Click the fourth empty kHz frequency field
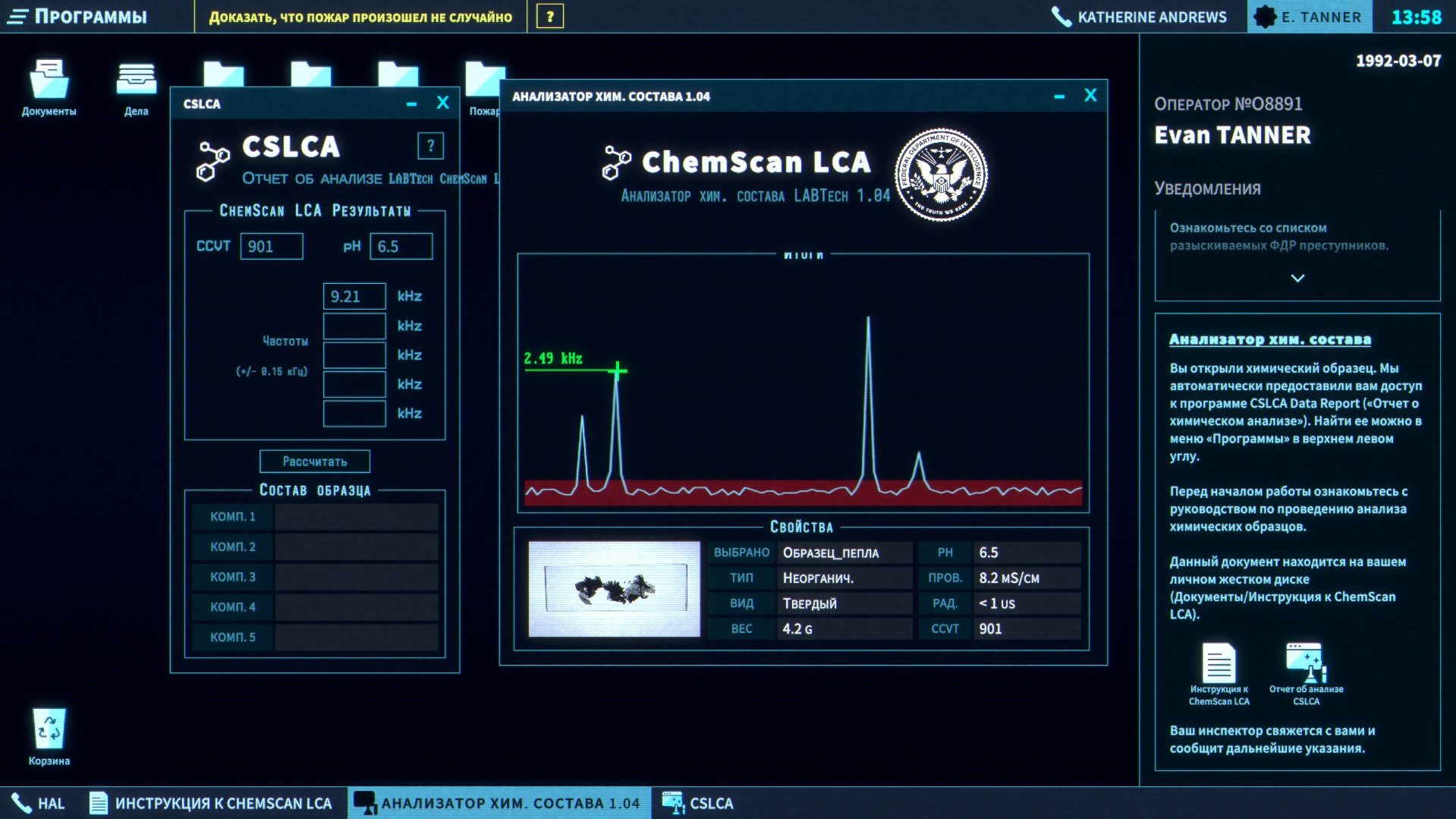Screen dimensions: 1456x819 pos(354,385)
